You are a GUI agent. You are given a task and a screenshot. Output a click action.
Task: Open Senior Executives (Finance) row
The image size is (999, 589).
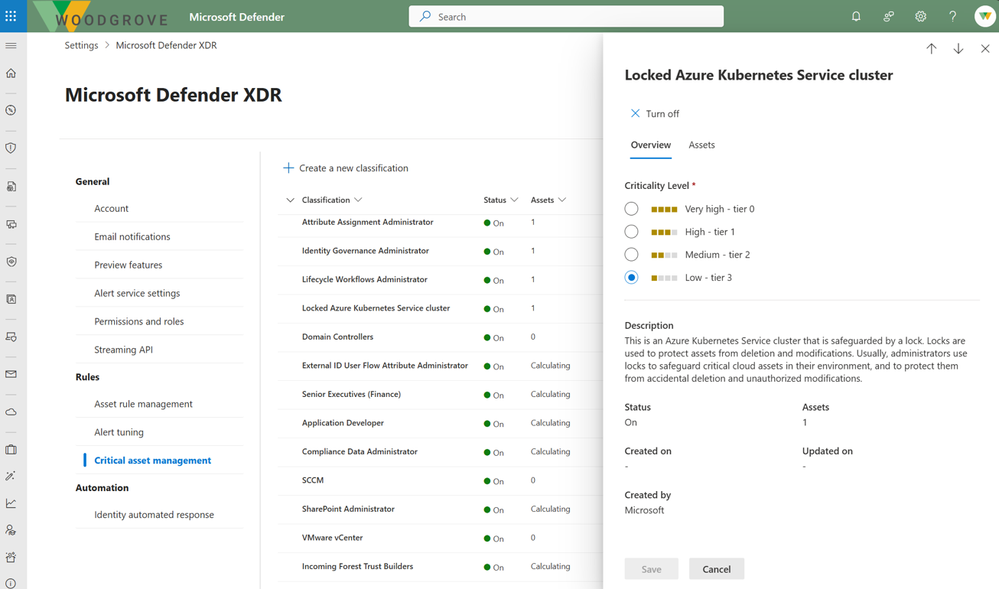[440, 395]
